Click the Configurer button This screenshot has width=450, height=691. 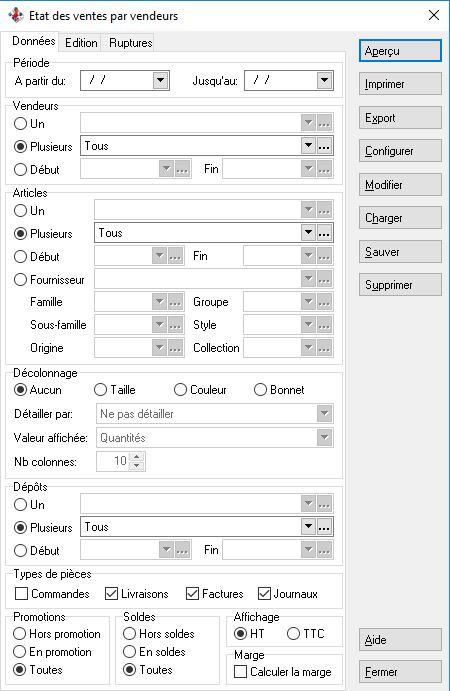[400, 151]
